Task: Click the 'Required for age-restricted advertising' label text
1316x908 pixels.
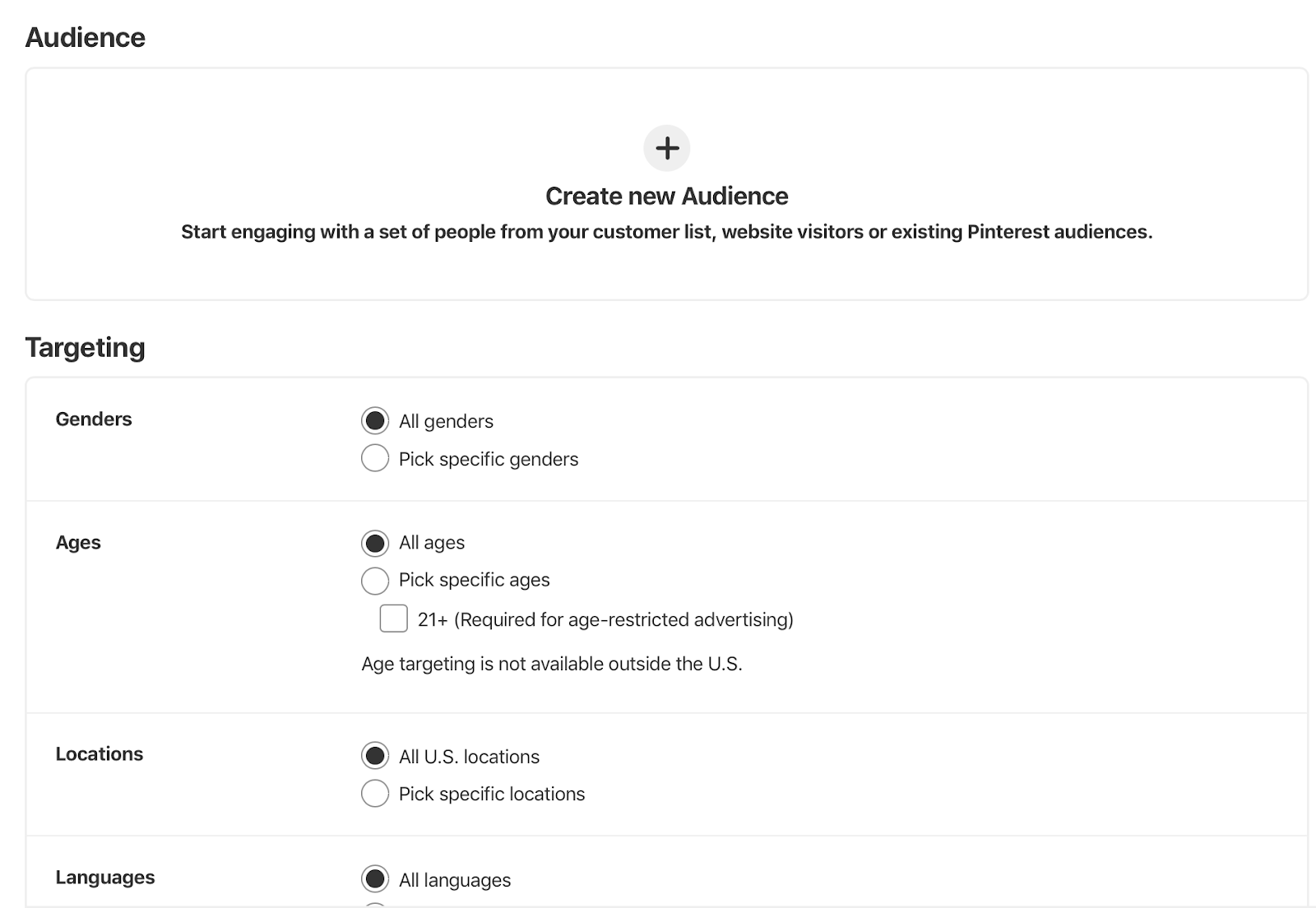Action: [623, 619]
